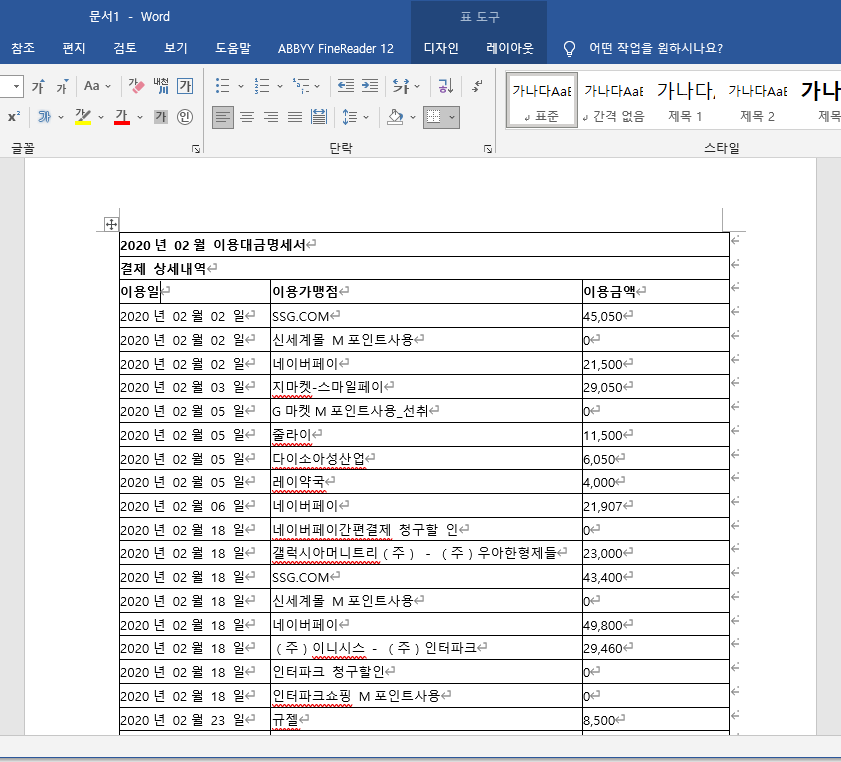The image size is (841, 762).
Task: Apply text effects and typography
Action: tap(44, 117)
